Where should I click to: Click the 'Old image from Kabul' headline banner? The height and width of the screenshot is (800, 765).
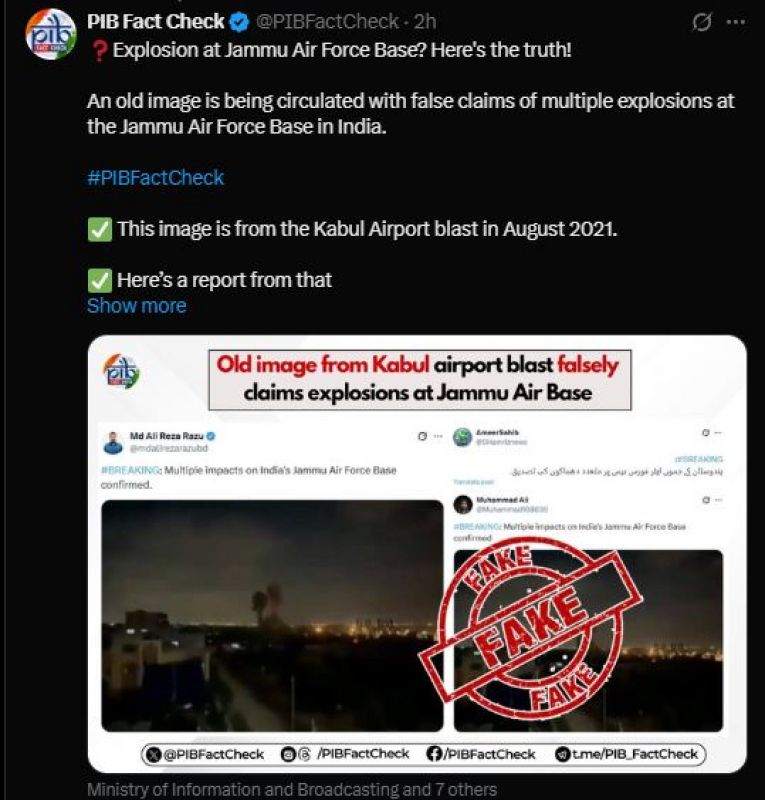click(420, 379)
